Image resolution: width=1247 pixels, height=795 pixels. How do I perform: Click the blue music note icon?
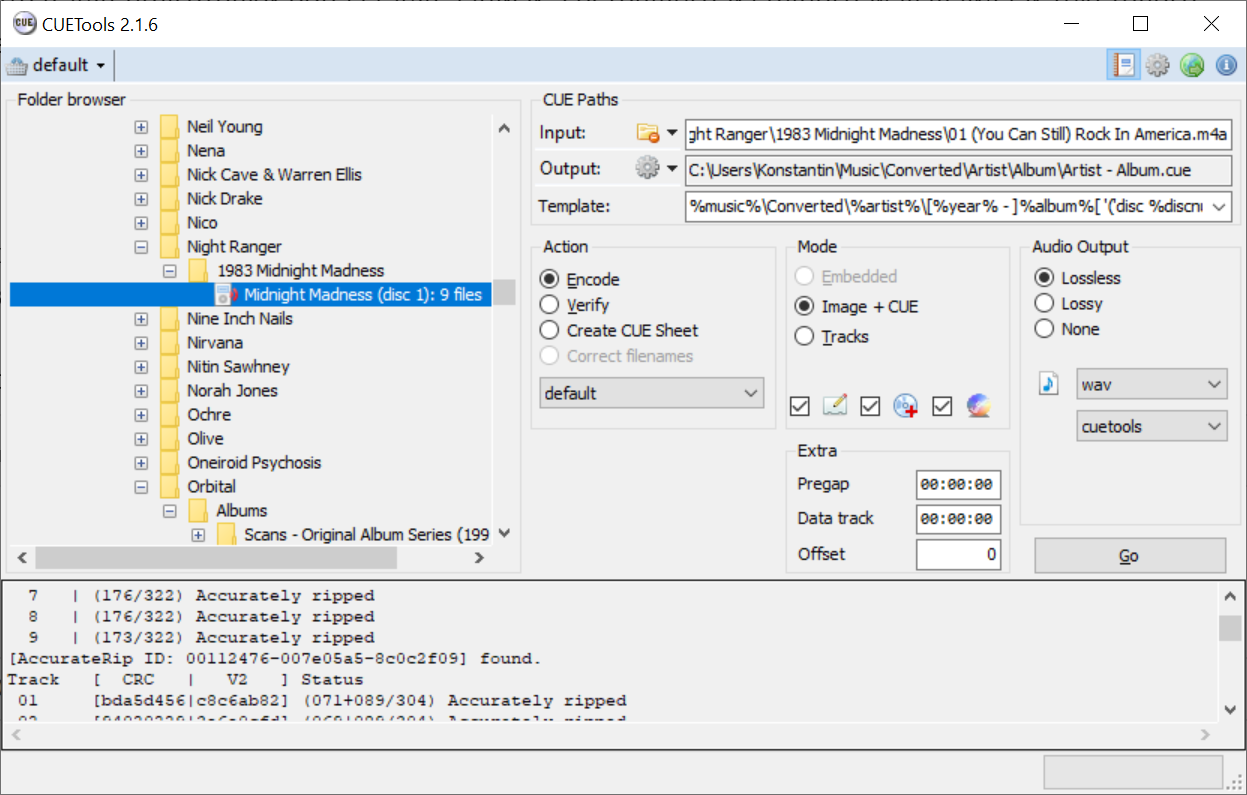[1048, 384]
